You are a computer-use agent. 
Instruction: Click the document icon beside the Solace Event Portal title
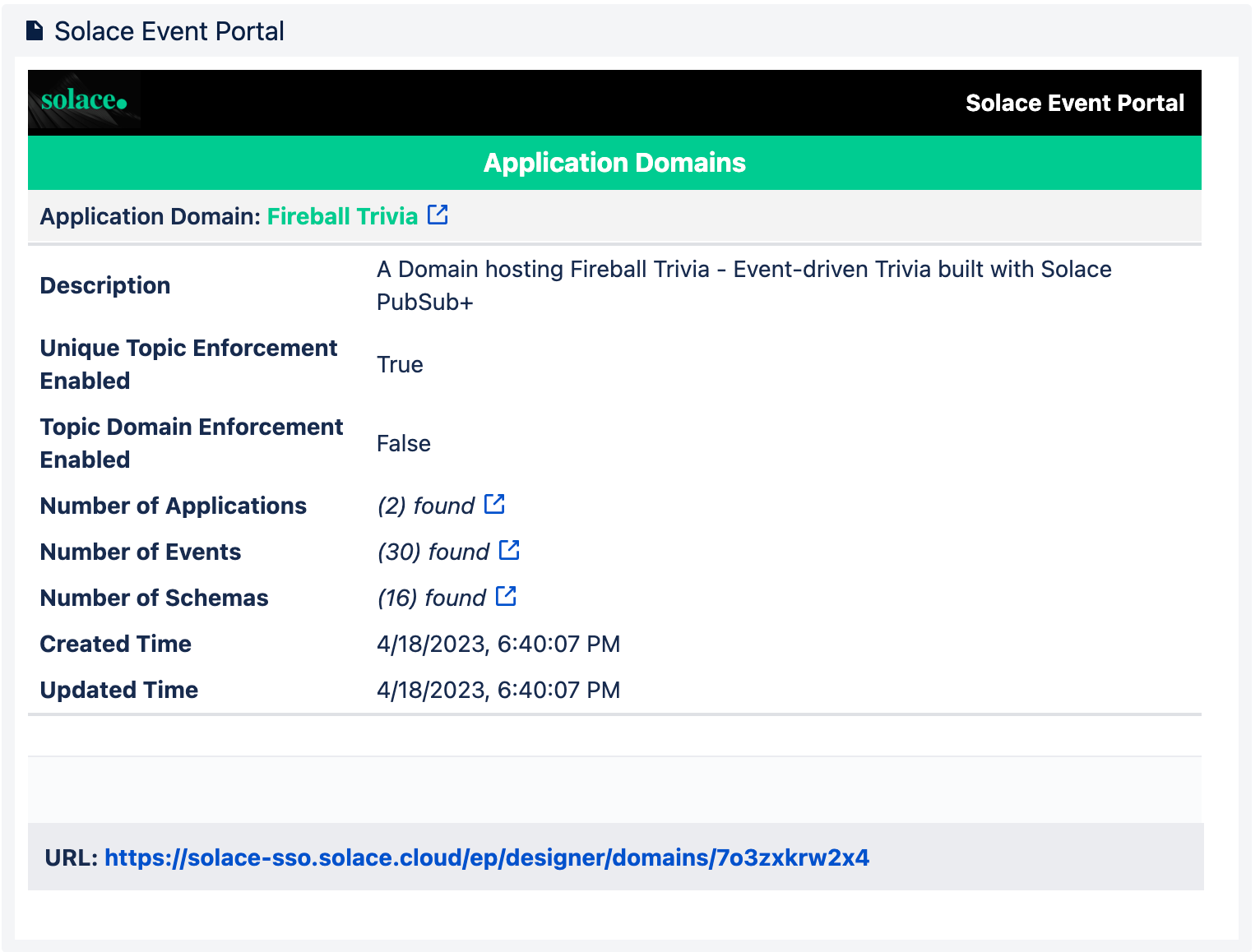[35, 31]
